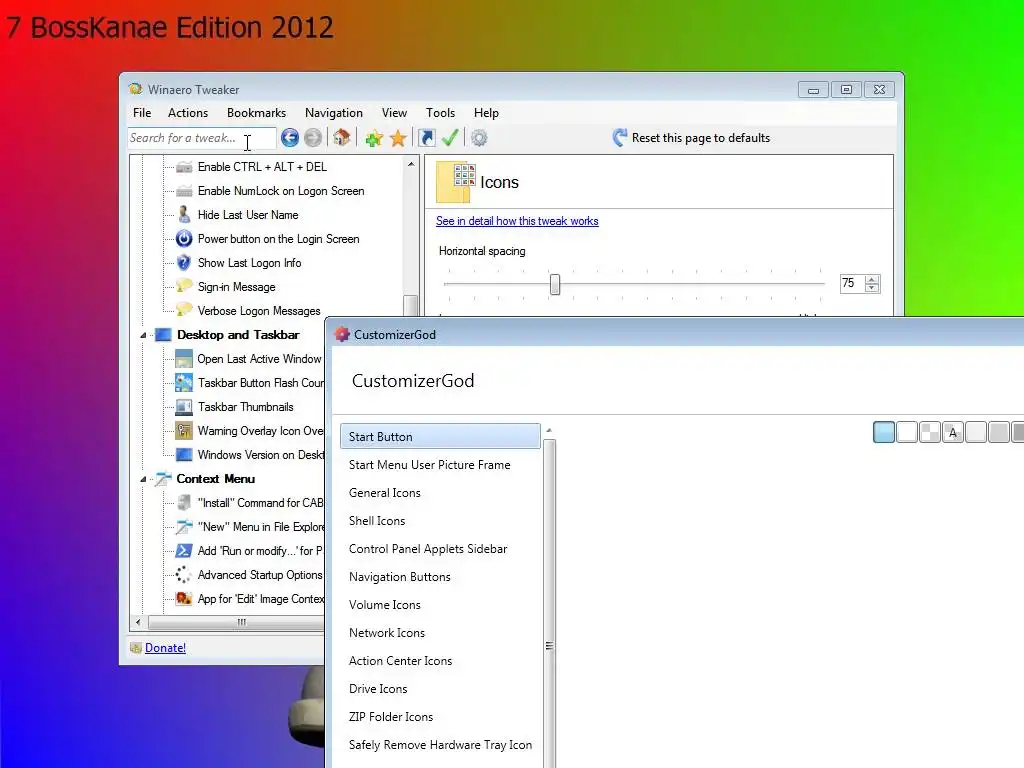1024x768 pixels.
Task: Click the coin icon beside Donate
Action: pos(136,648)
